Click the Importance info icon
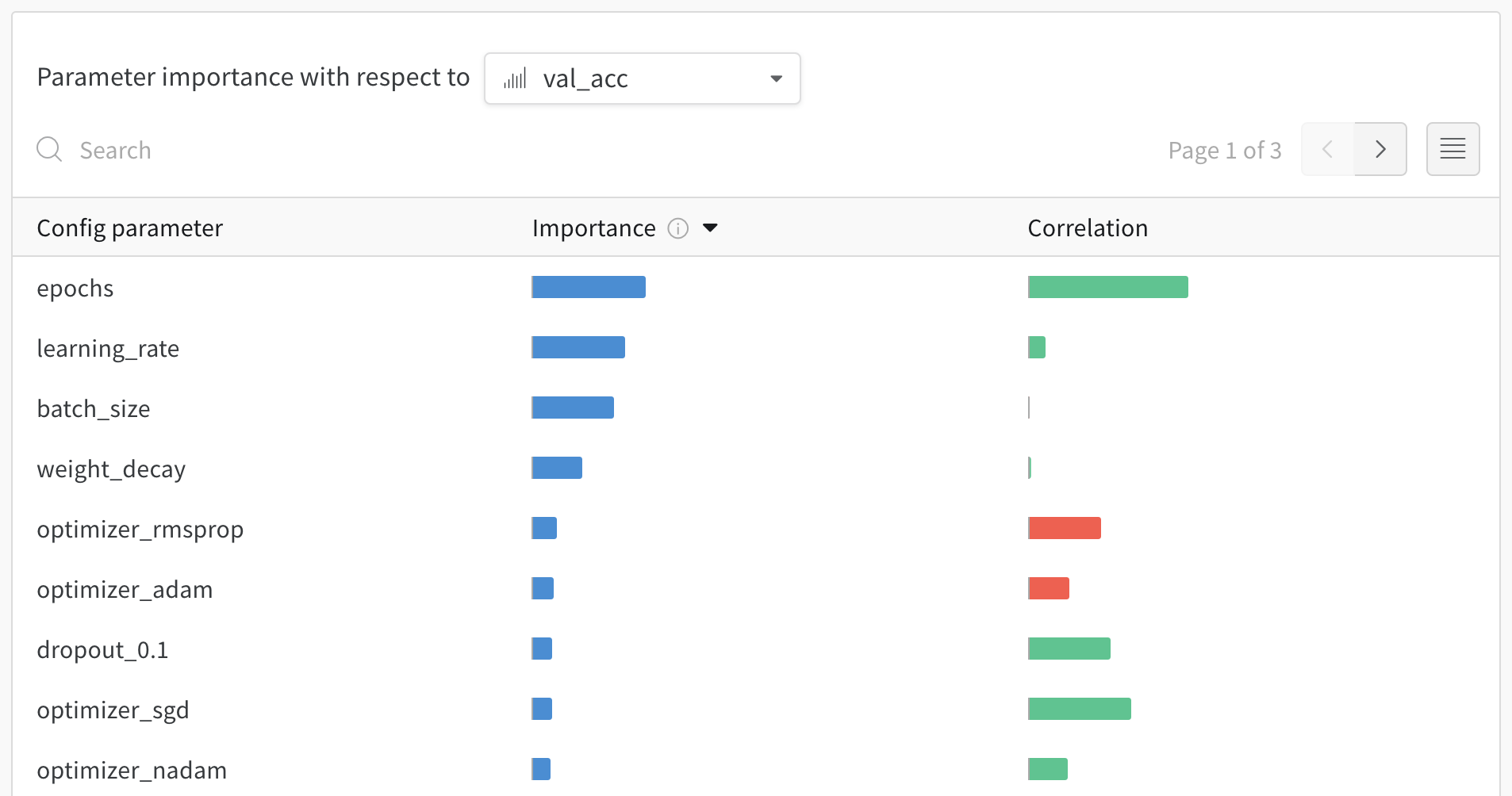 tap(677, 228)
